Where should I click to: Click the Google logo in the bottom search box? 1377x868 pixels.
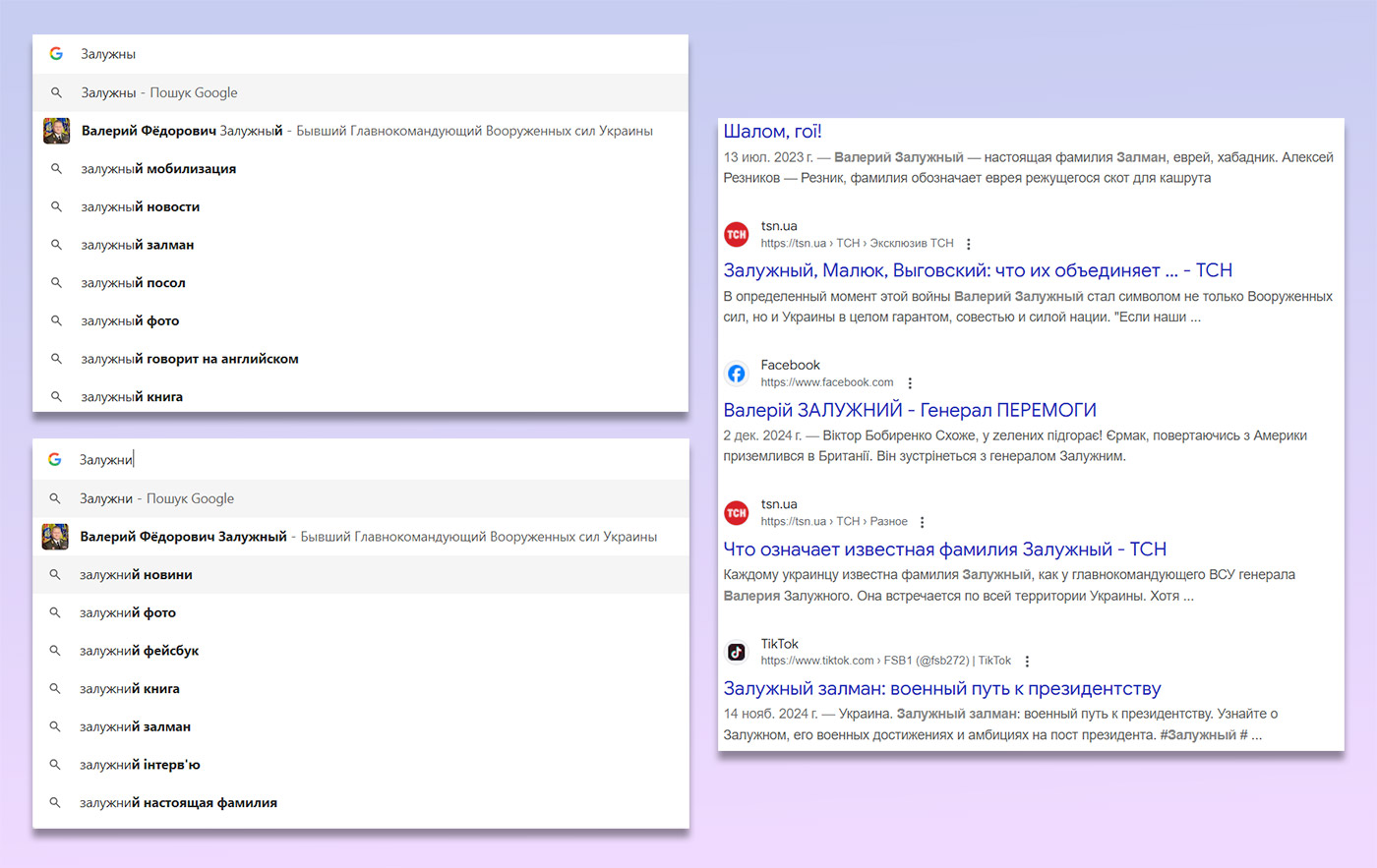pyautogui.click(x=55, y=459)
